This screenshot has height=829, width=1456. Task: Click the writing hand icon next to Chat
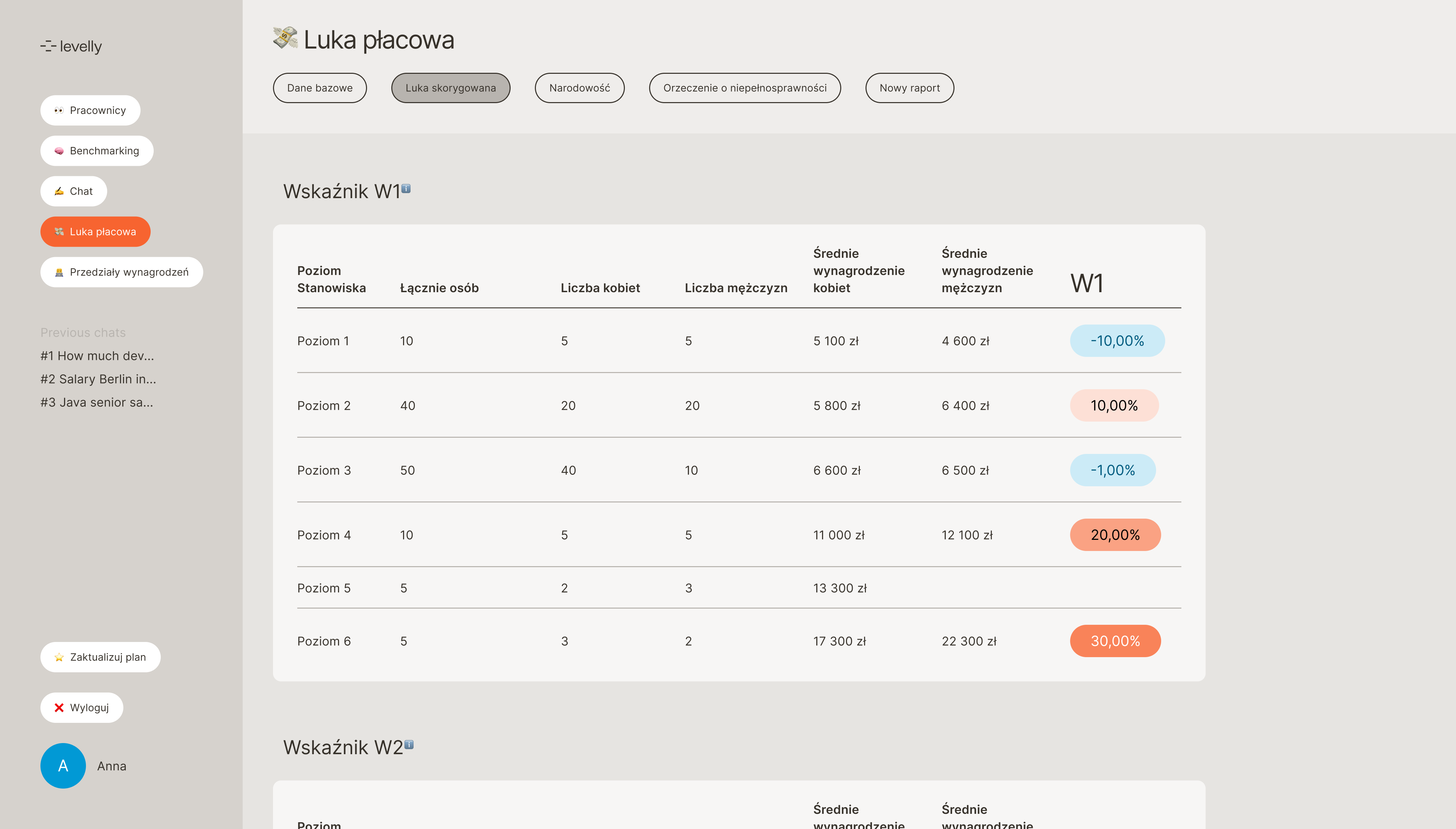(59, 191)
